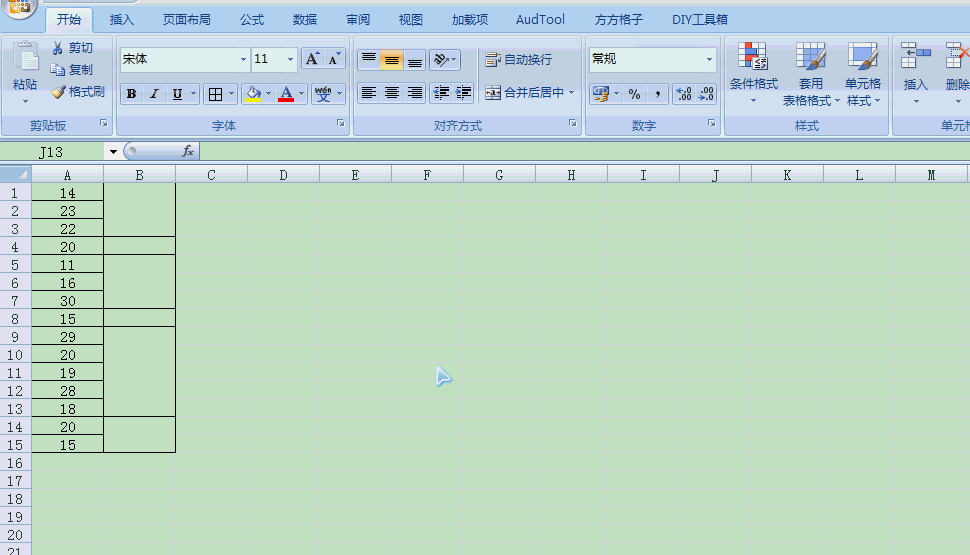Toggle Wrap Text (自动换行)
Screen dimensions: 970x555
click(x=518, y=60)
